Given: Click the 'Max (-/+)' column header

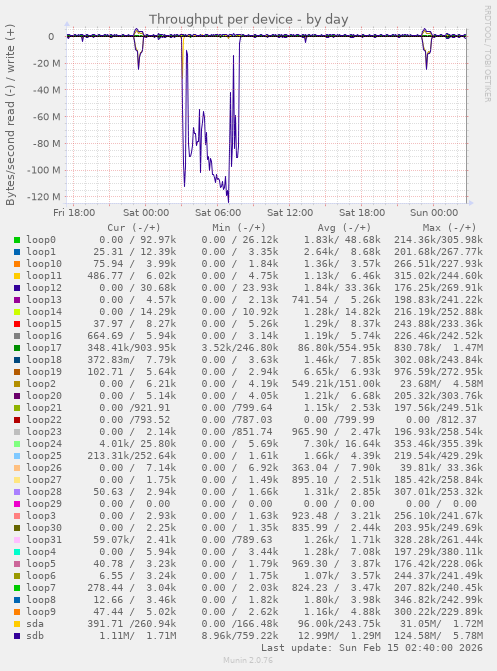Looking at the screenshot, I should 449,228.
